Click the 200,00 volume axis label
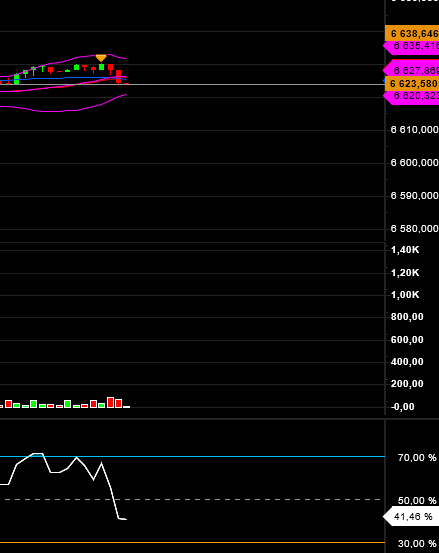Screen dimensions: 439x553 [407, 384]
